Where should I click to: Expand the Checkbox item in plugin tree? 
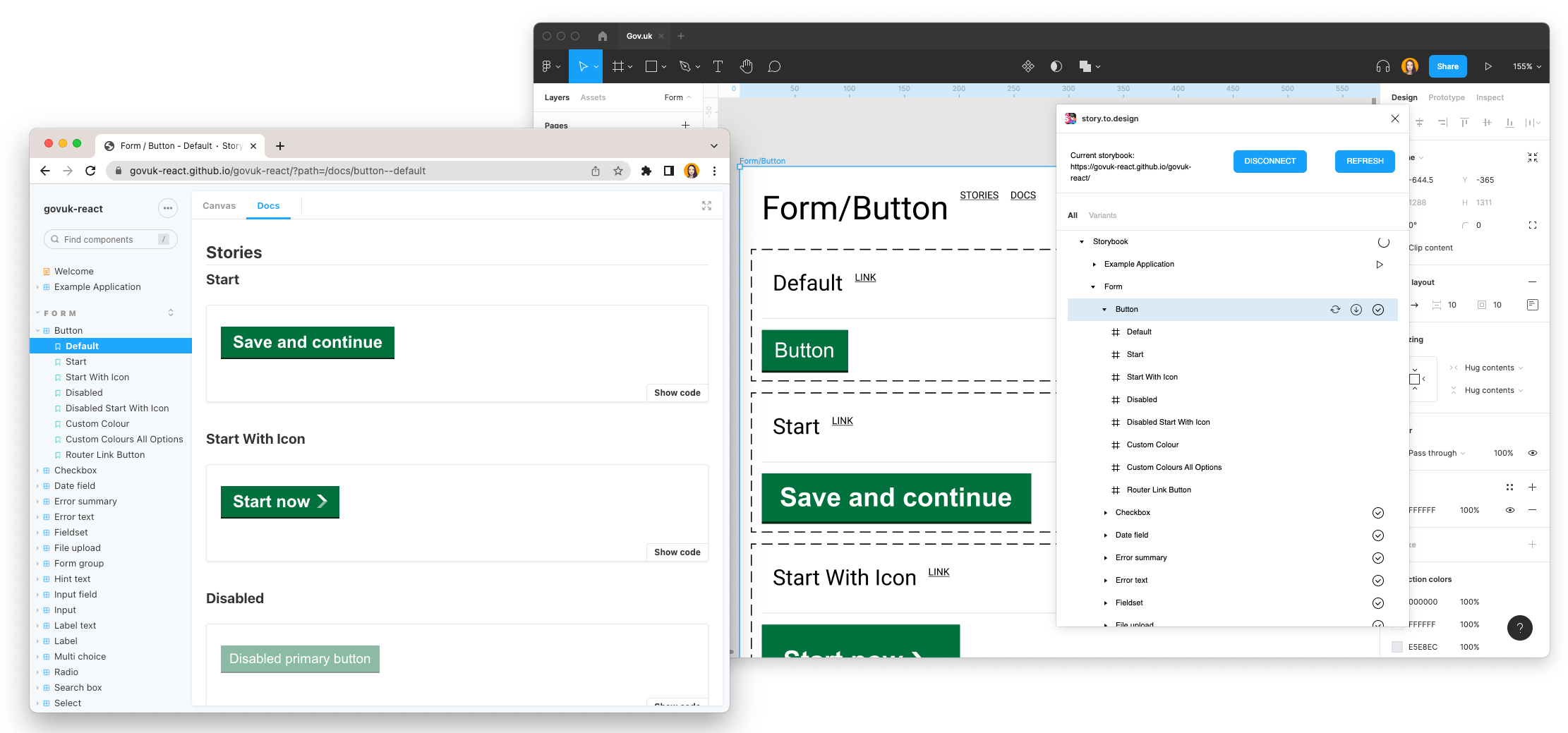[x=1106, y=513]
